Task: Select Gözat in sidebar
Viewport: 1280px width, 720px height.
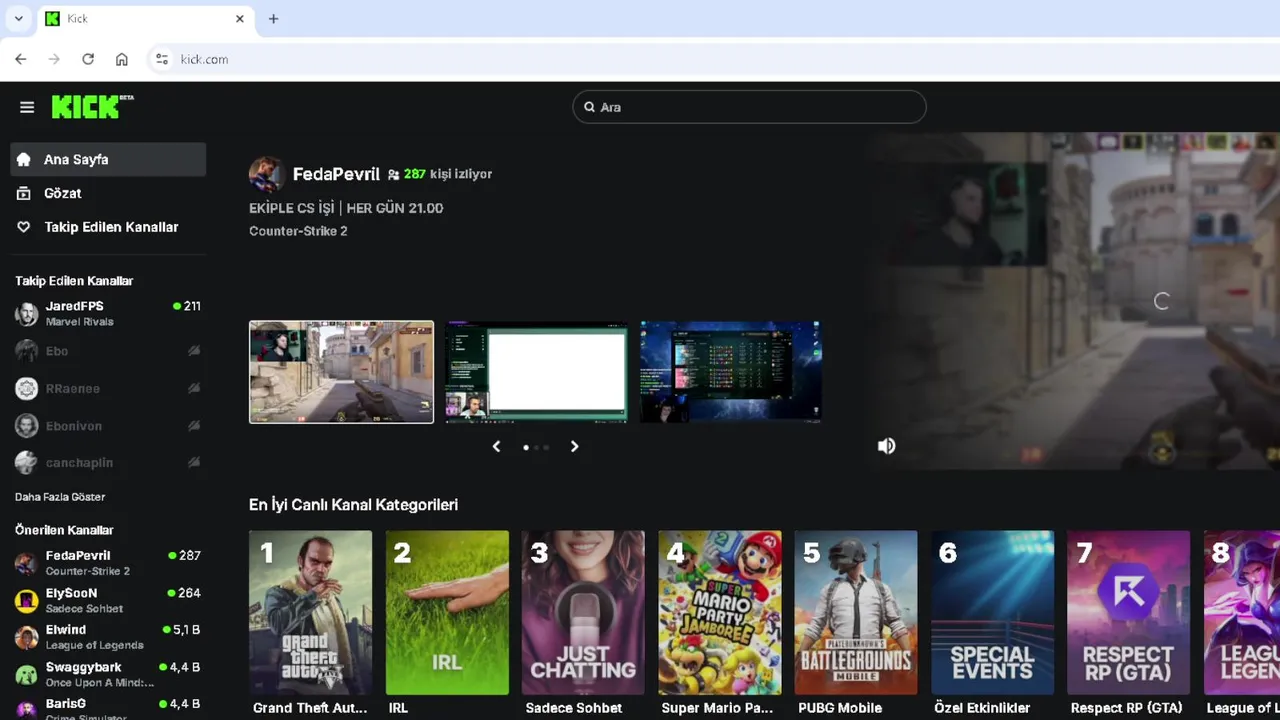Action: click(108, 193)
